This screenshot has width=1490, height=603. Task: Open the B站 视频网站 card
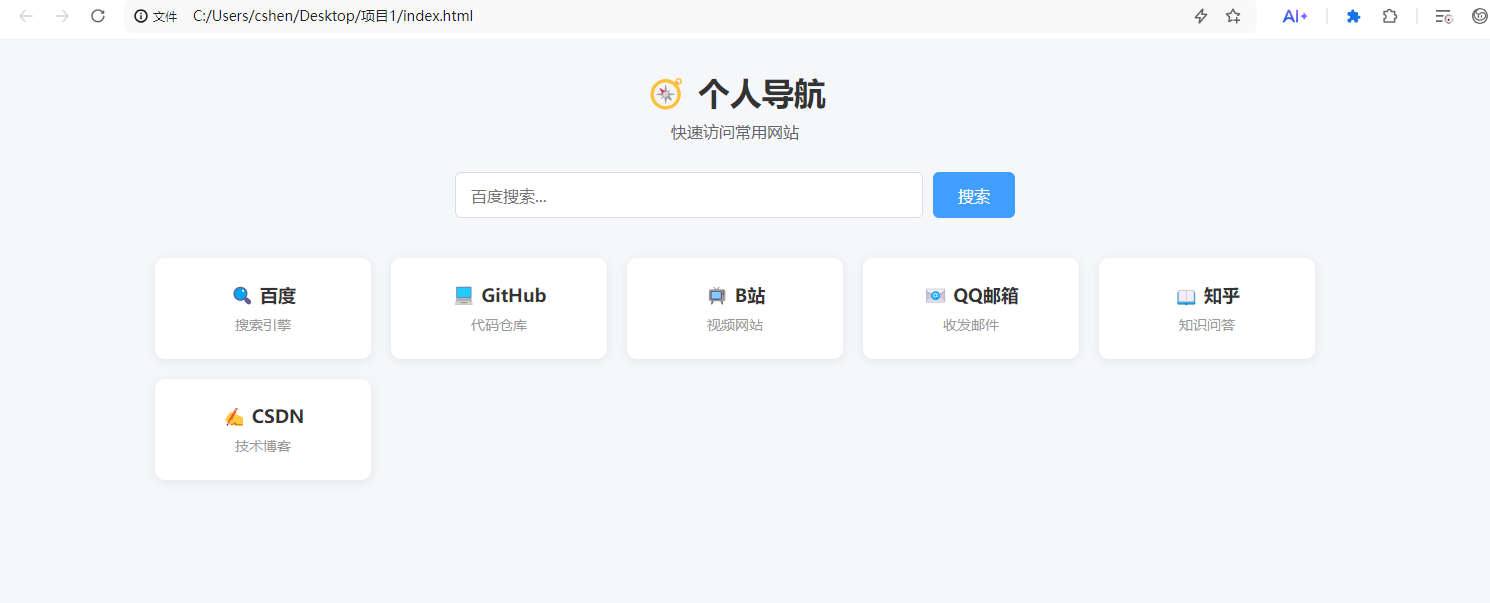coord(735,308)
